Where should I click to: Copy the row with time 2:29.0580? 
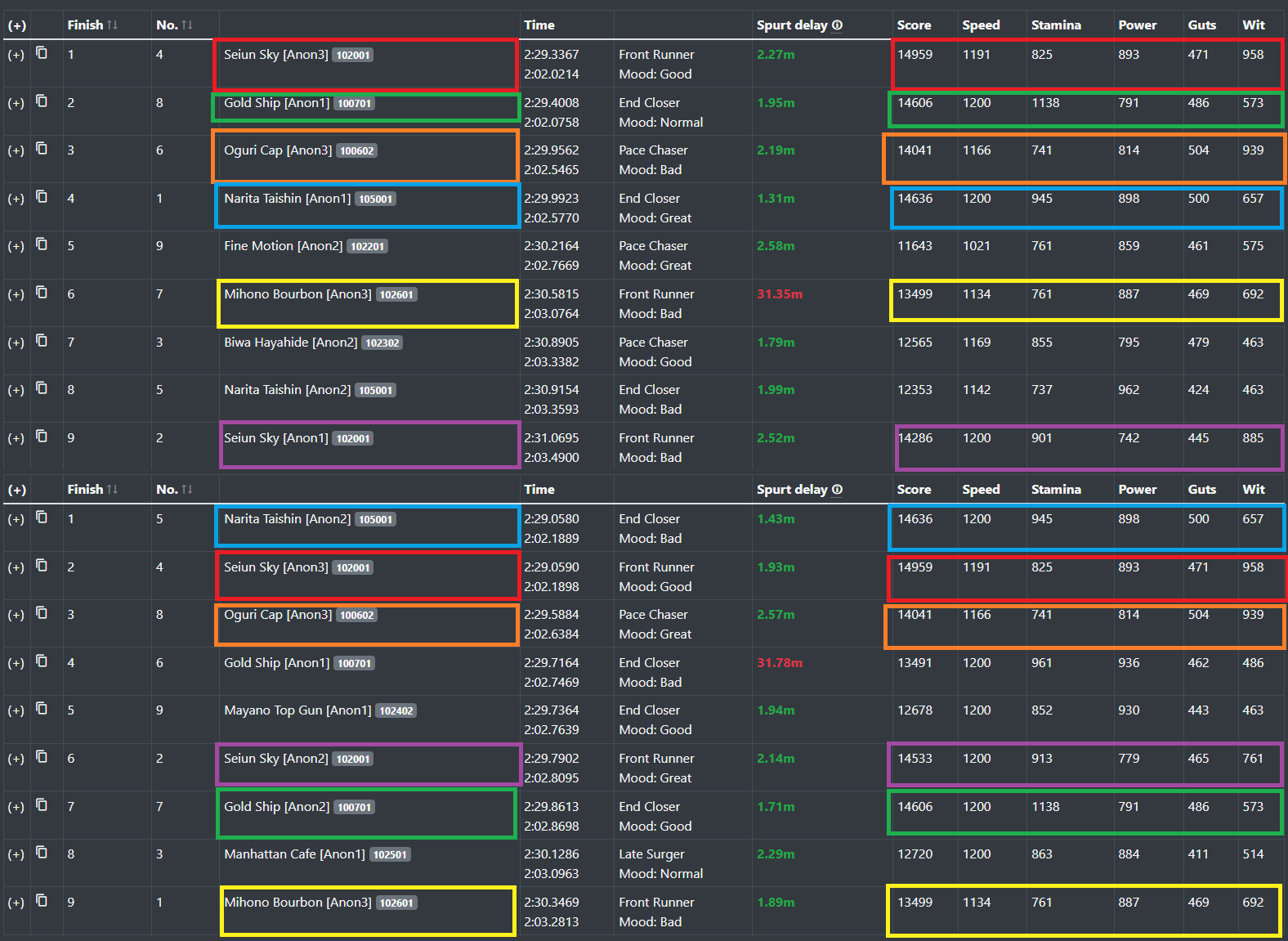coord(42,518)
